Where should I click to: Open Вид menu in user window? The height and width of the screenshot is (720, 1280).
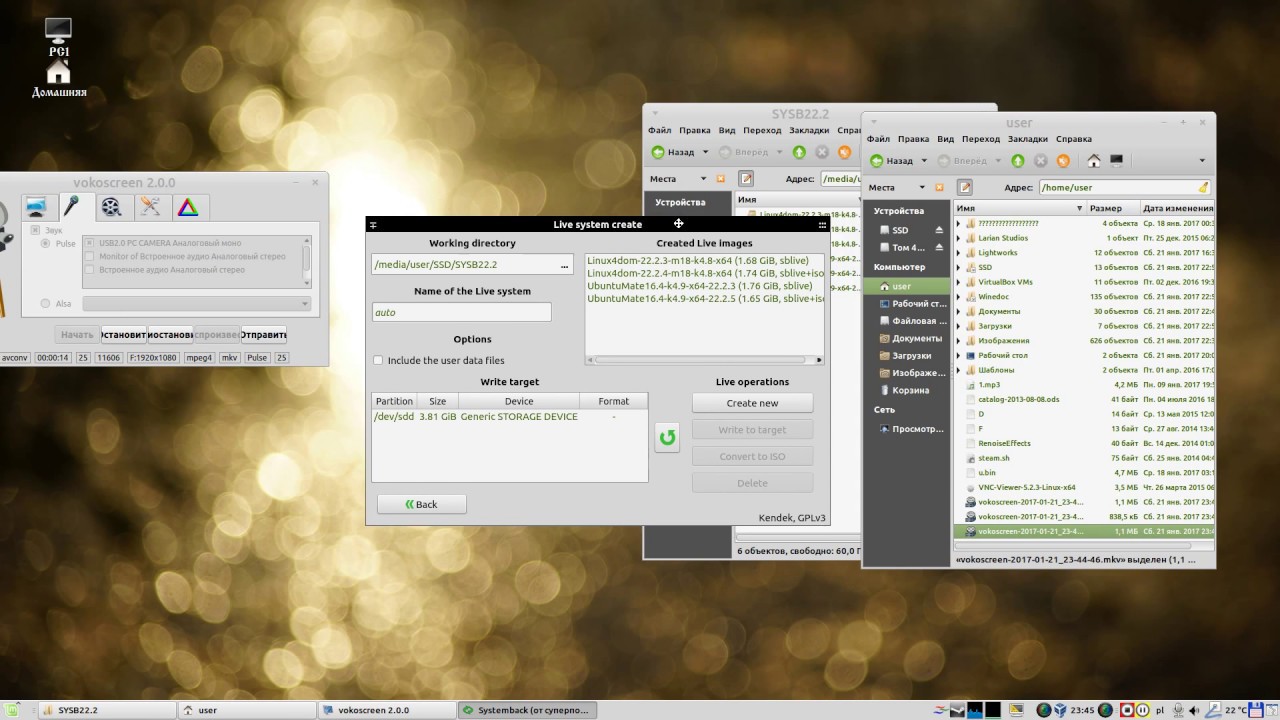tap(945, 139)
